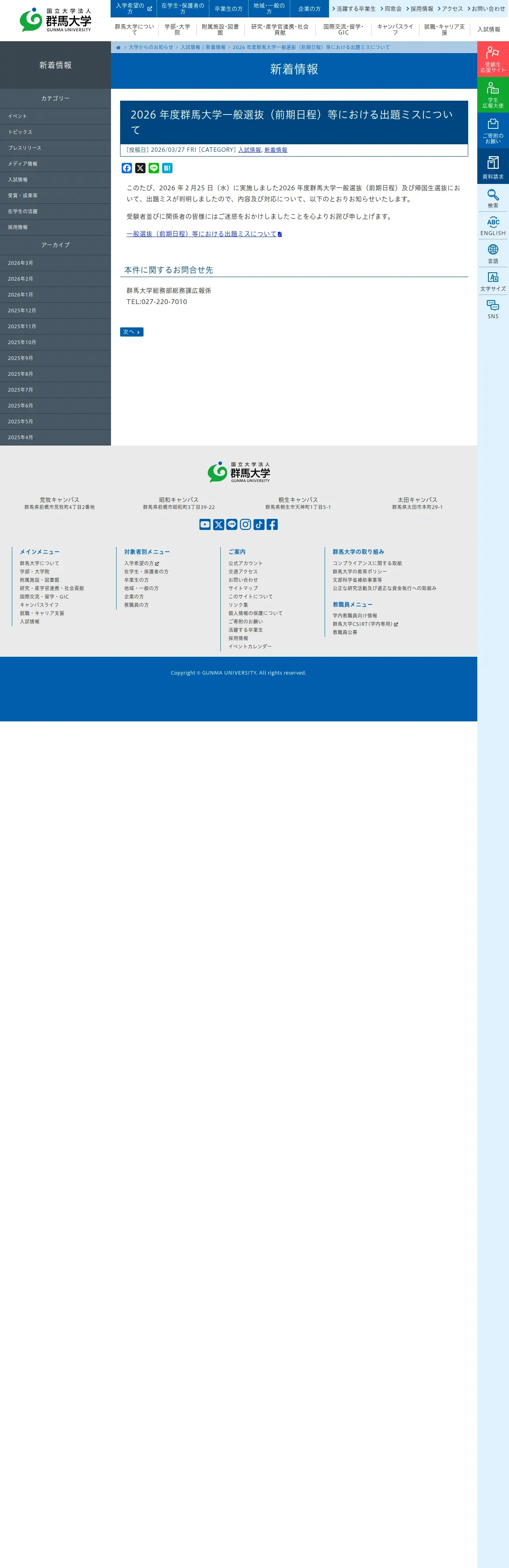
Task: Open 2025年12月 archive
Action: pyautogui.click(x=55, y=310)
